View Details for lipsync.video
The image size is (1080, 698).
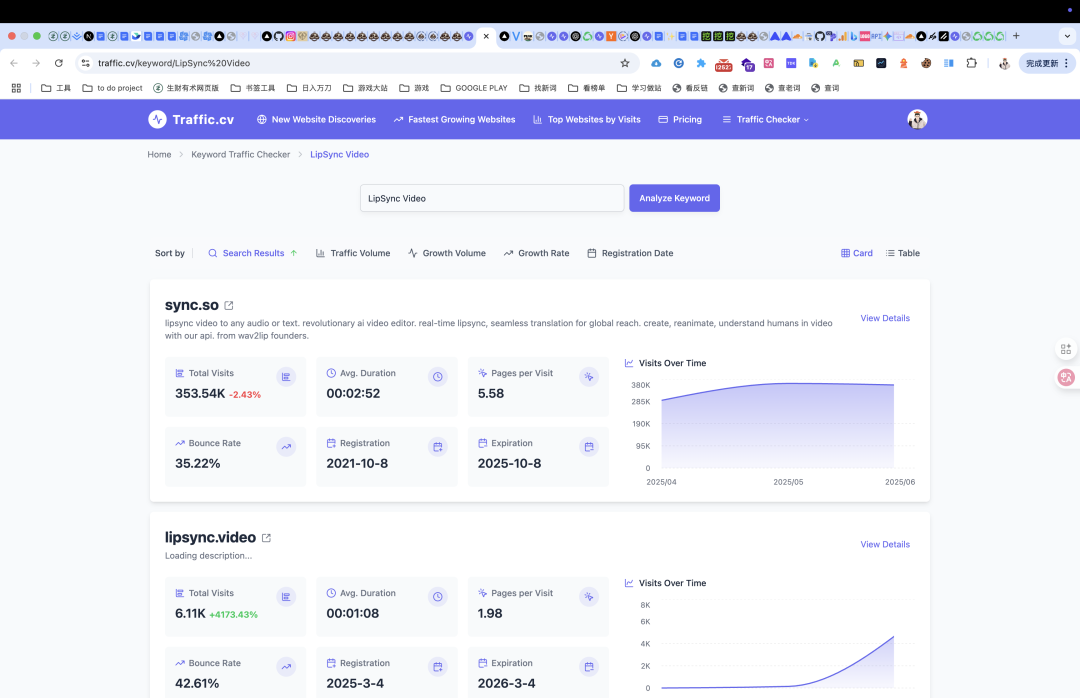tap(885, 544)
